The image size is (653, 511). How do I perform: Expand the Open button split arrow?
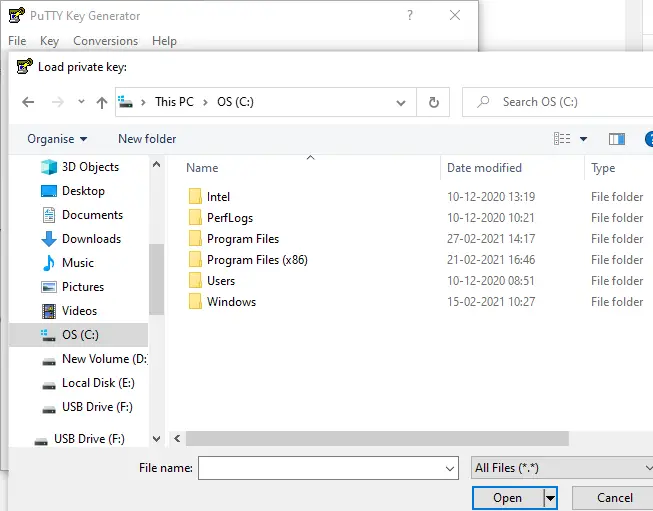tap(551, 498)
